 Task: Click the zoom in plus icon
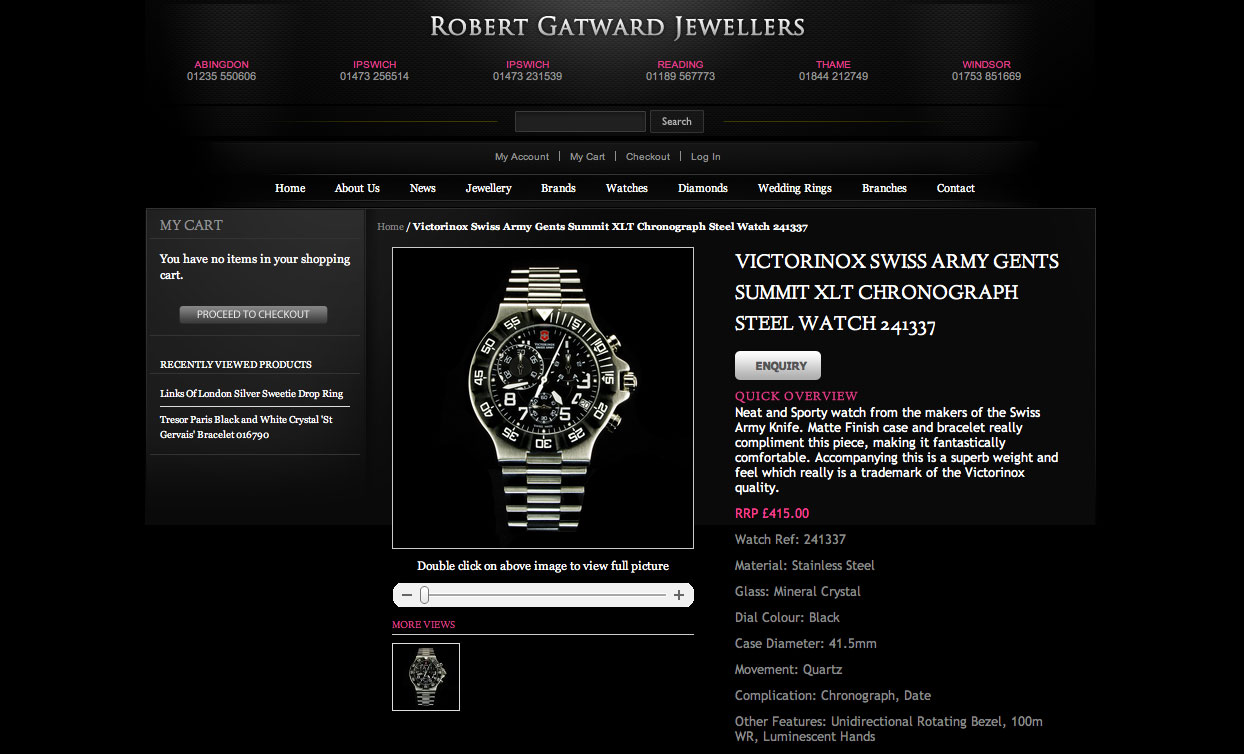pyautogui.click(x=679, y=595)
